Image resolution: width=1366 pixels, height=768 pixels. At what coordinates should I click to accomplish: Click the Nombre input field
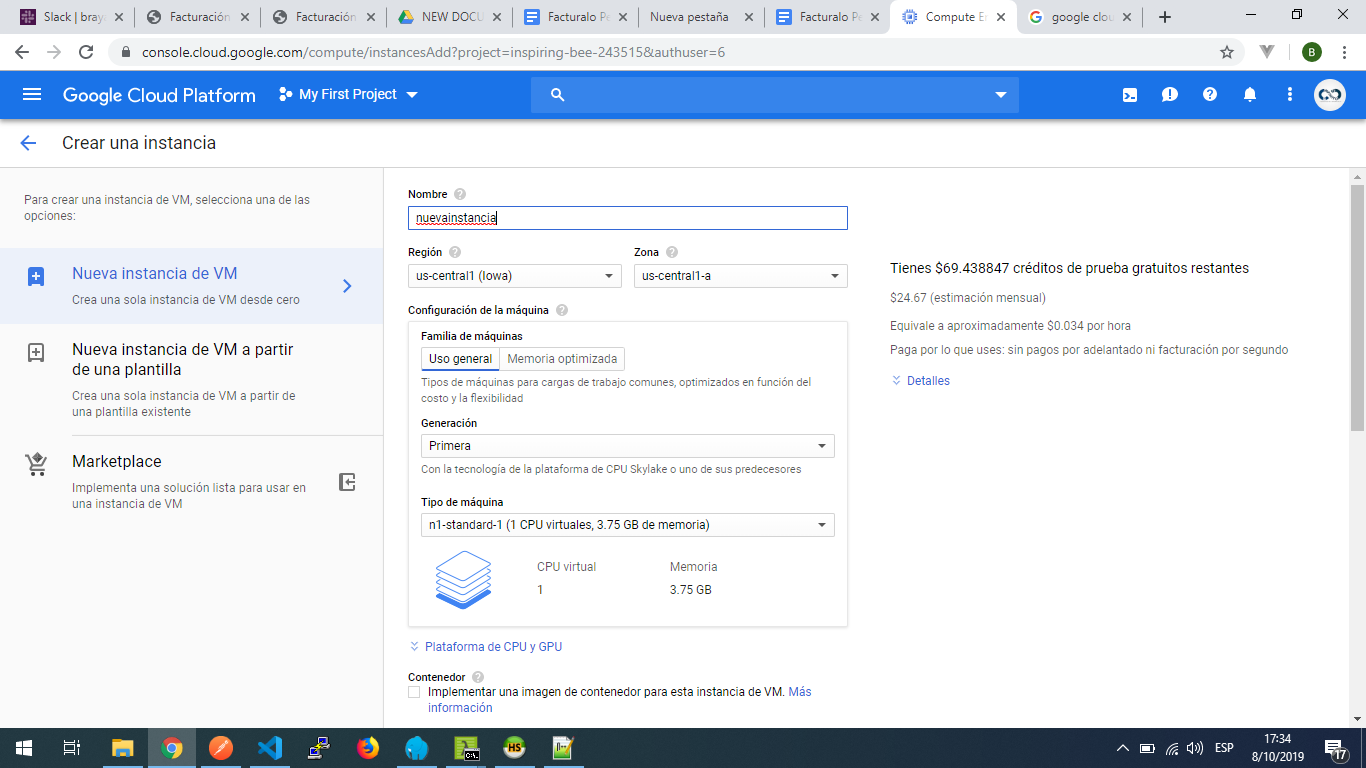pyautogui.click(x=627, y=218)
